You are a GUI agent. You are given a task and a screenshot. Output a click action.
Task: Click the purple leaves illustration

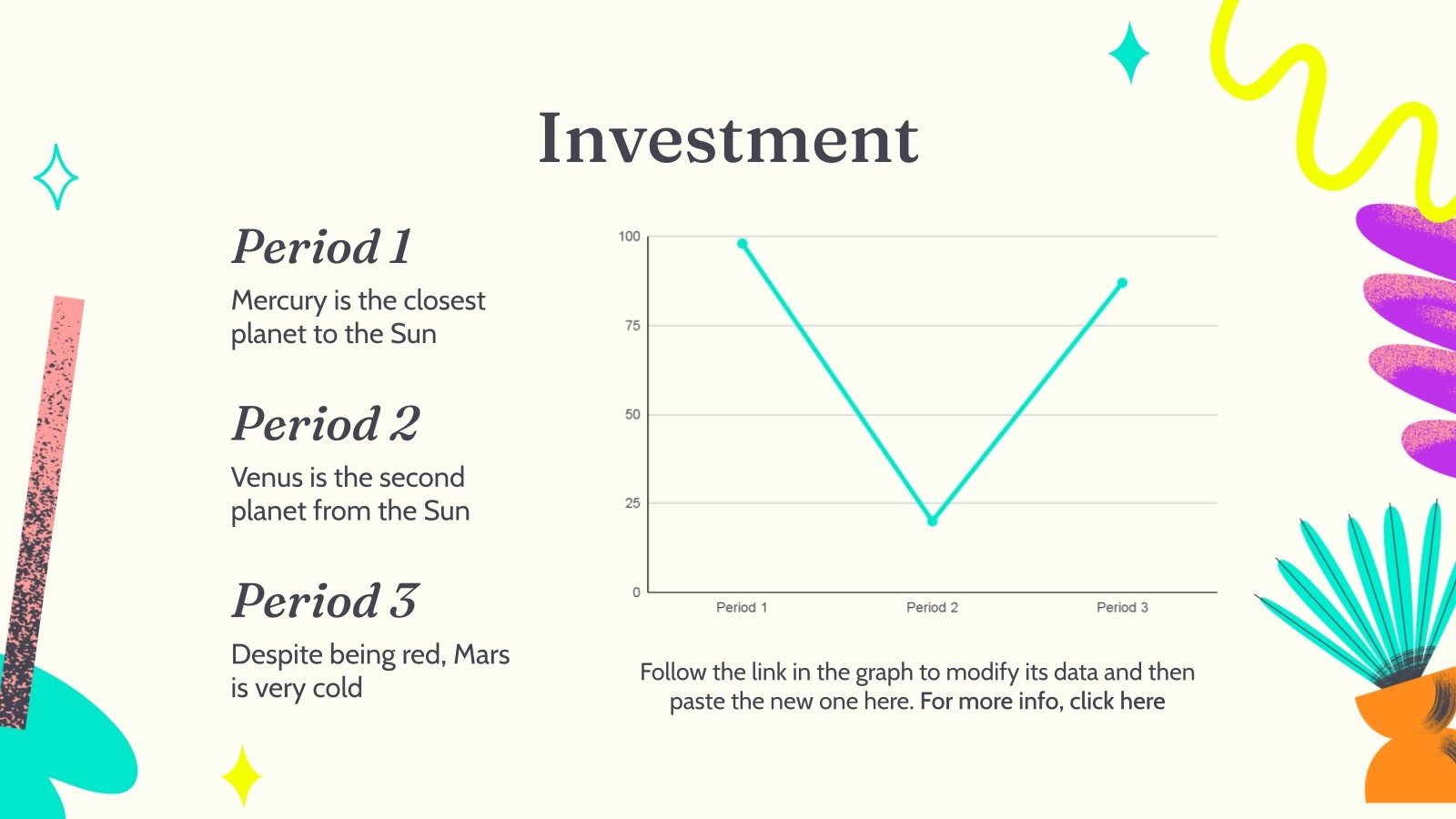pyautogui.click(x=1410, y=337)
